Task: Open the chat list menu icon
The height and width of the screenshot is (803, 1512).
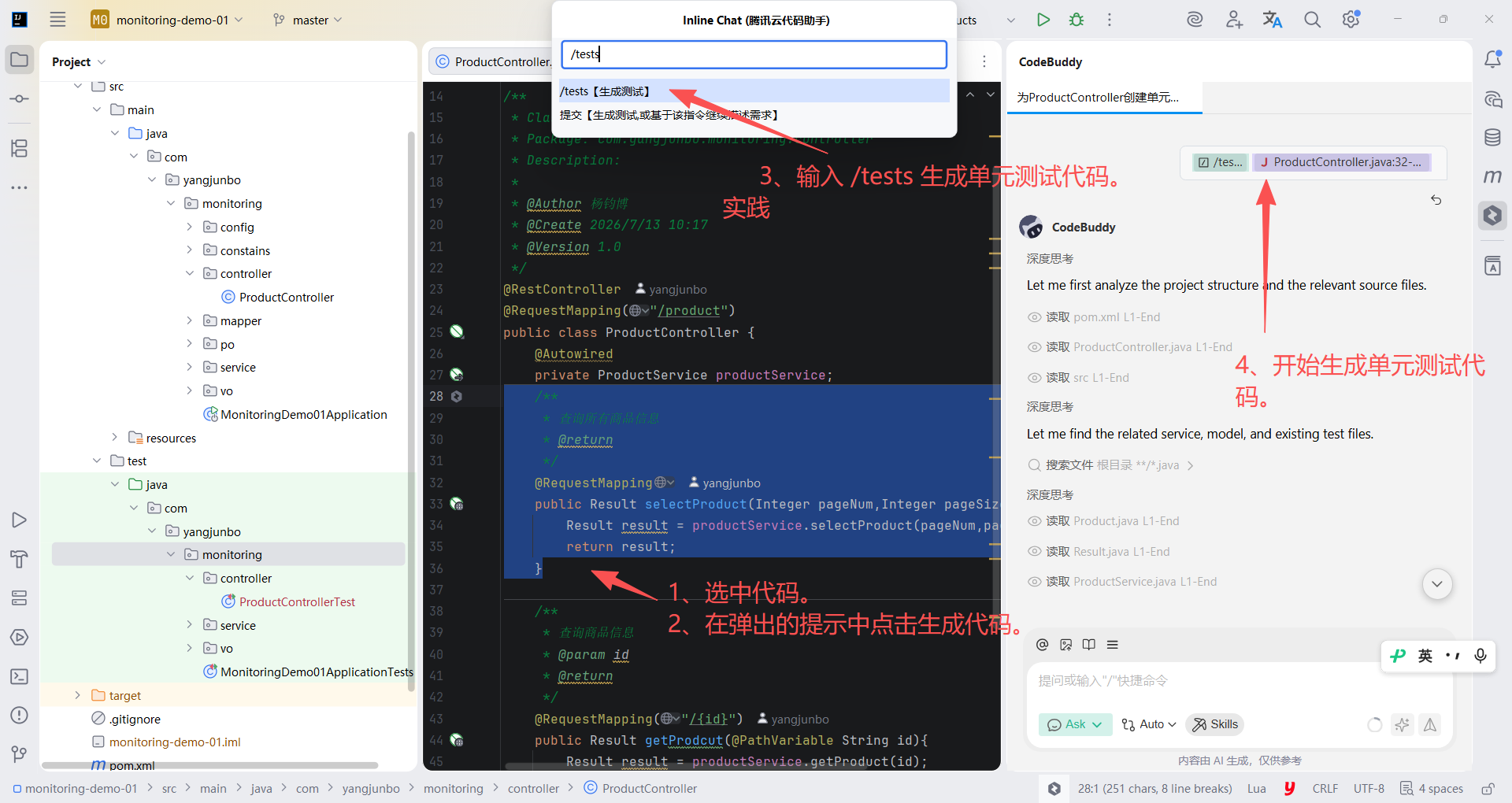Action: pyautogui.click(x=1113, y=645)
